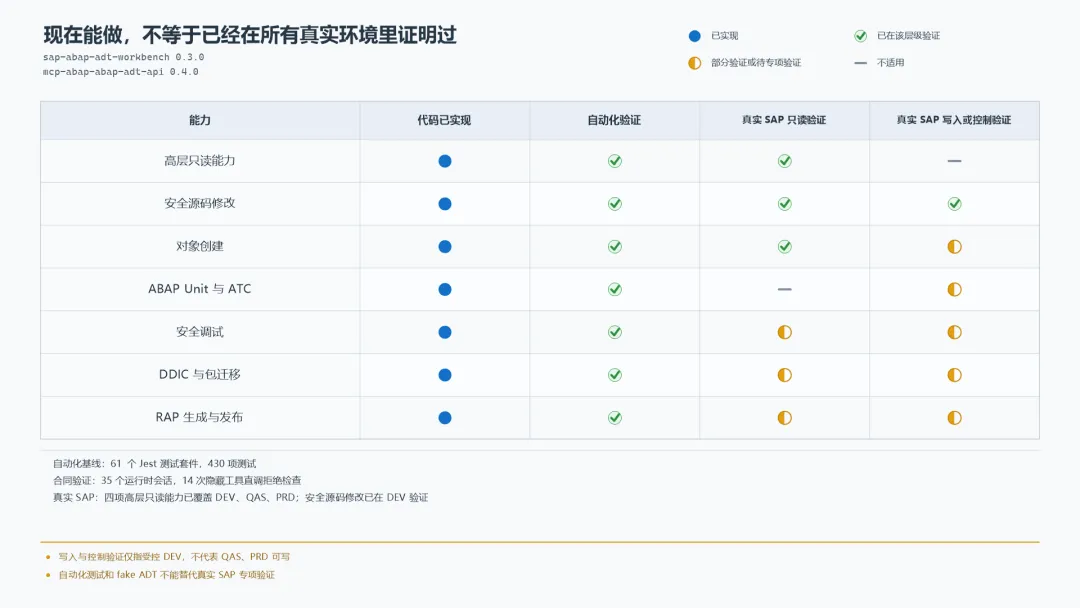This screenshot has width=1080, height=608.
Task: Click 安全源码修改 checkmark under 自动化验证
Action: 615,204
